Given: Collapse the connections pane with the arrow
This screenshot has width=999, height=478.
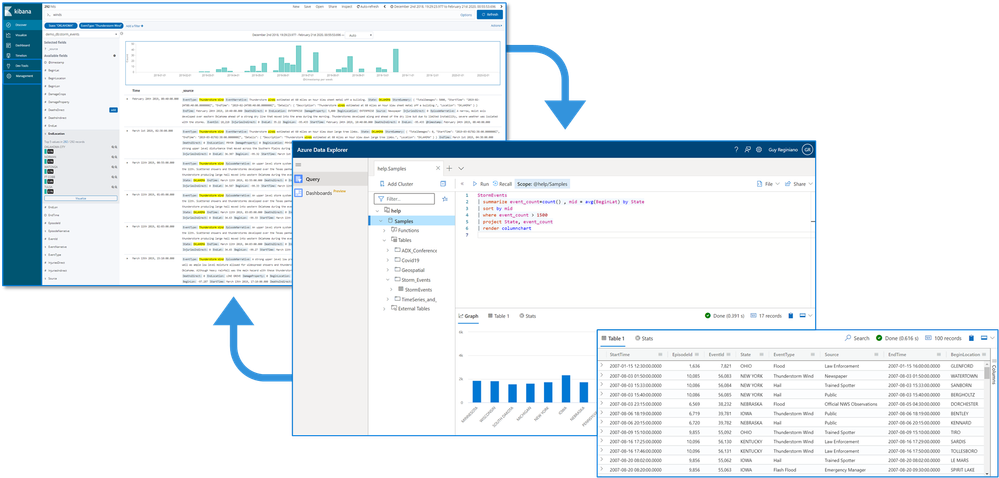Looking at the screenshot, I should click(463, 184).
